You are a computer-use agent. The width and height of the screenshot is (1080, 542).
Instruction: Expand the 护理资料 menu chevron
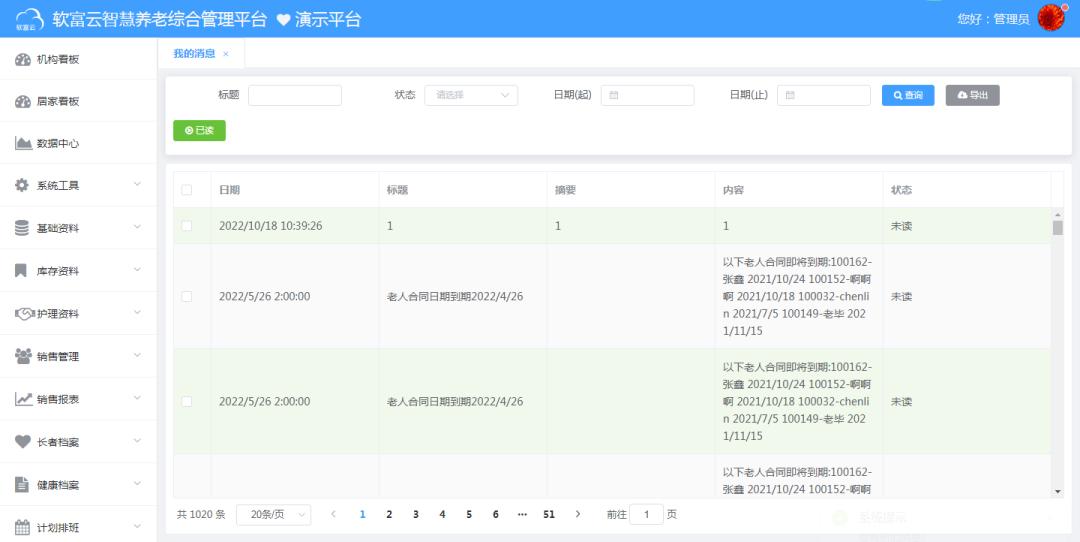coord(137,312)
